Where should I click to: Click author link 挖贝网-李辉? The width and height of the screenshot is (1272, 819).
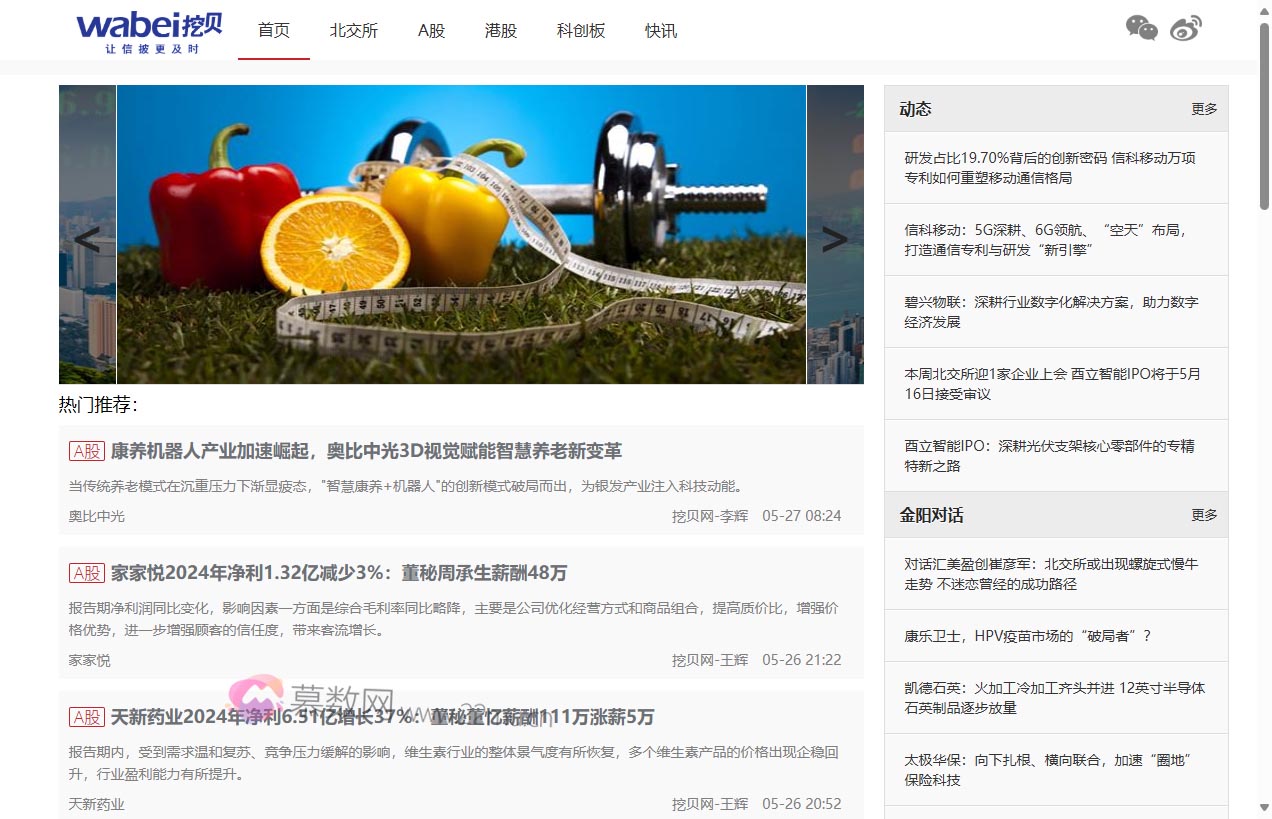point(712,516)
